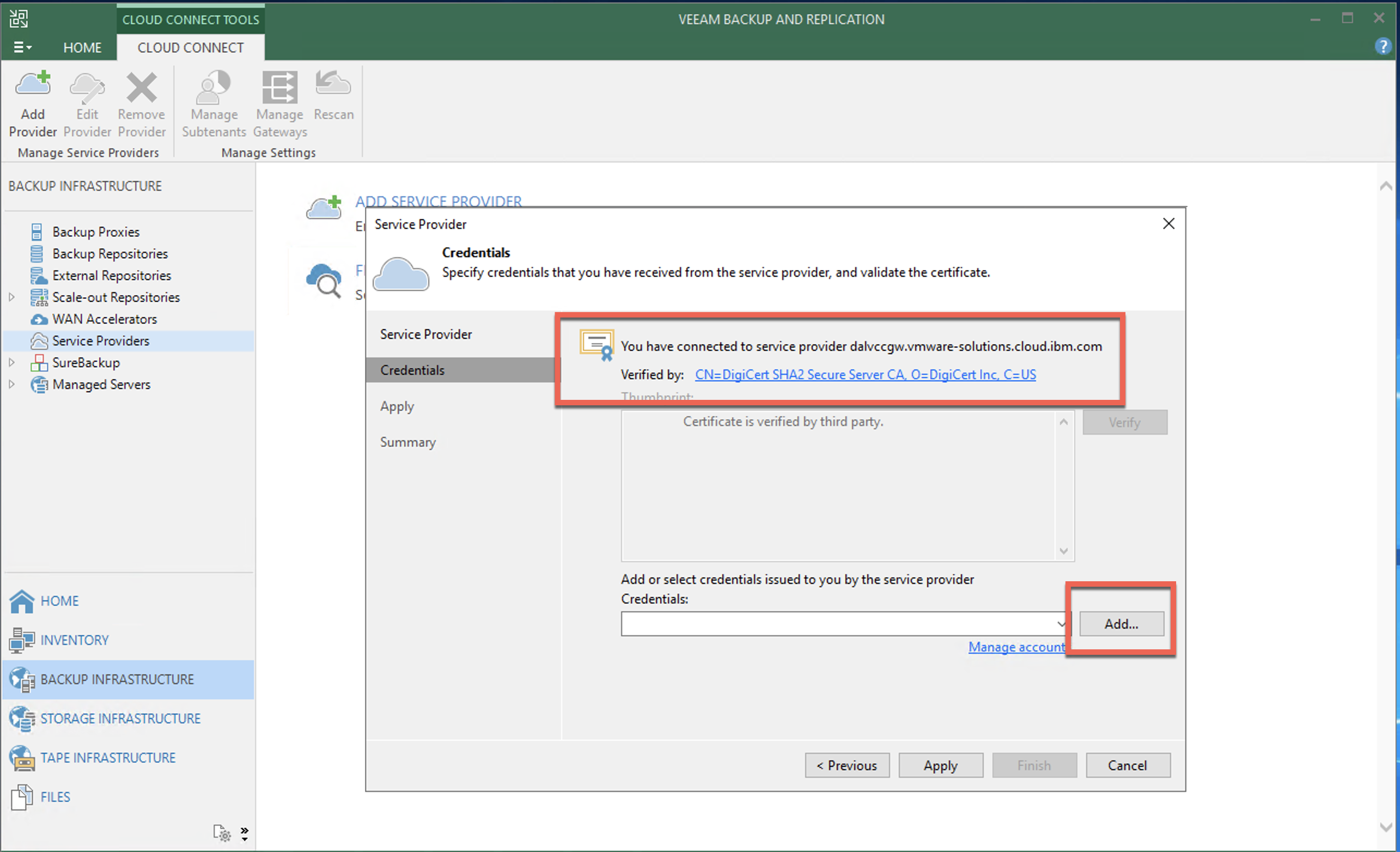1400x852 pixels.
Task: Select Backup Proxies in the tree
Action: 95,232
